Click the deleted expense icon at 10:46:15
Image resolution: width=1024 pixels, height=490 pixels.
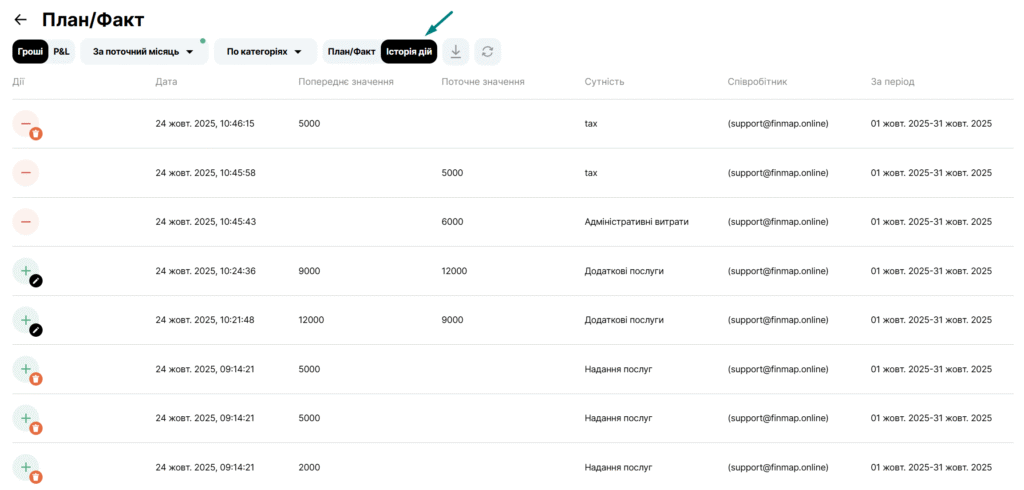pos(26,124)
